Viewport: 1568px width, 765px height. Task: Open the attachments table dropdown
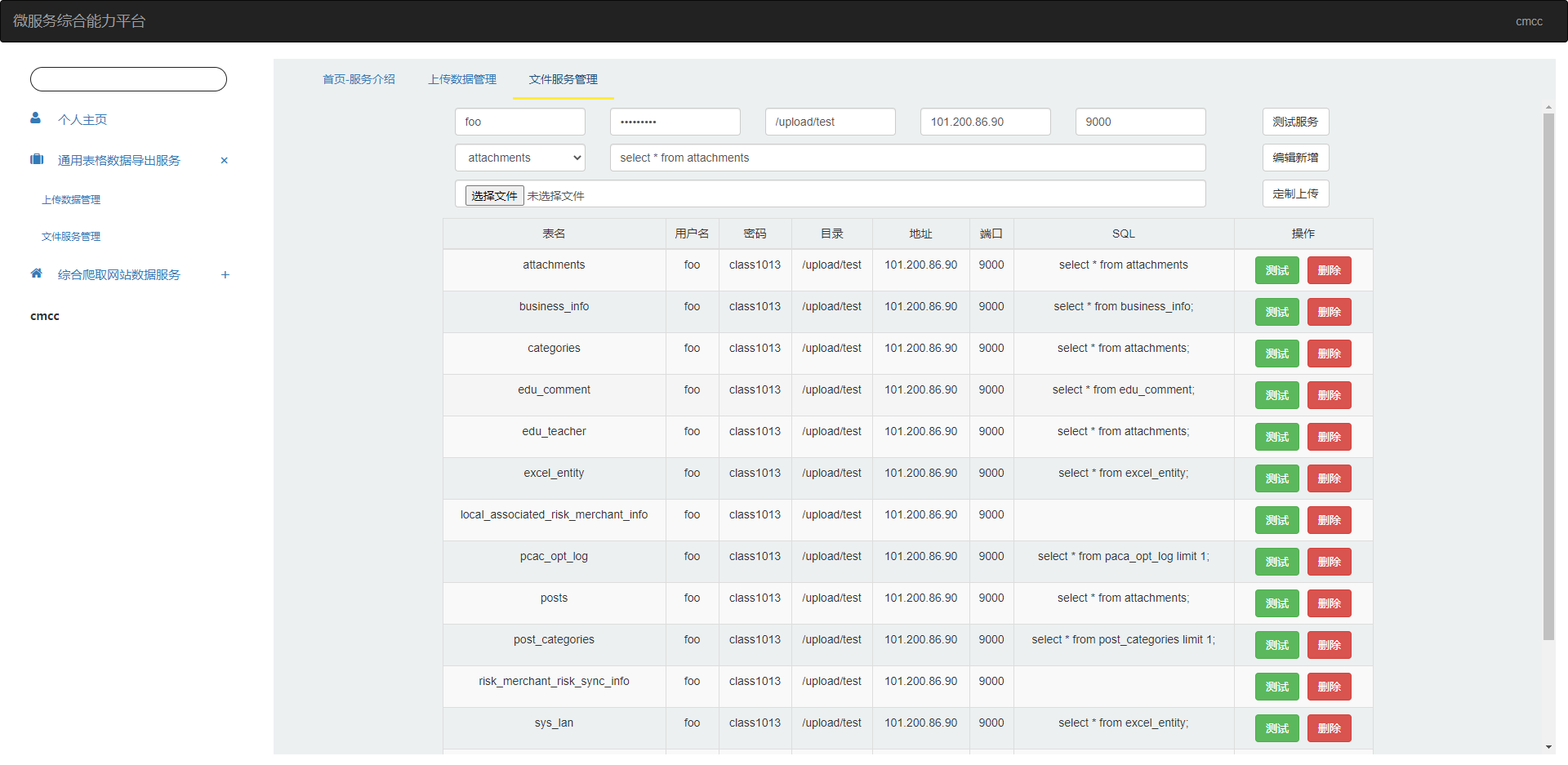point(520,158)
